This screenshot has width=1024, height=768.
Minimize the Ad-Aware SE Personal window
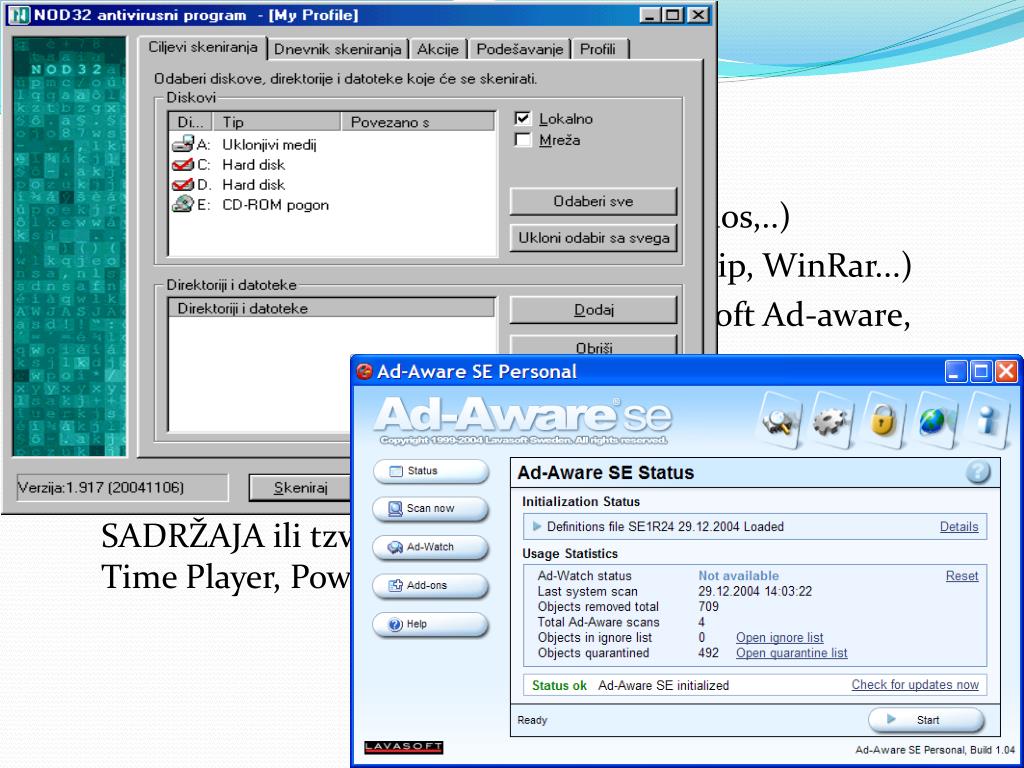coord(955,372)
